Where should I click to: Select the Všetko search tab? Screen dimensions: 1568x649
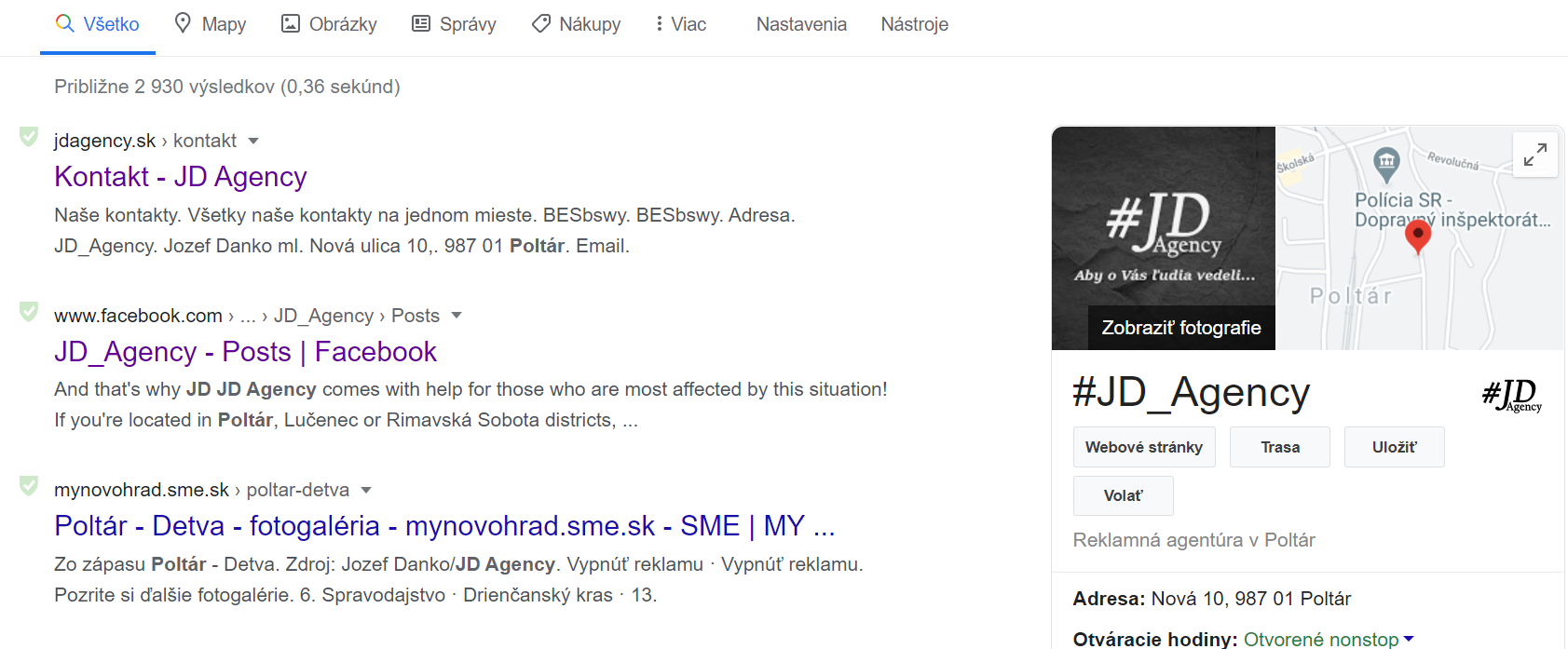coord(97,24)
